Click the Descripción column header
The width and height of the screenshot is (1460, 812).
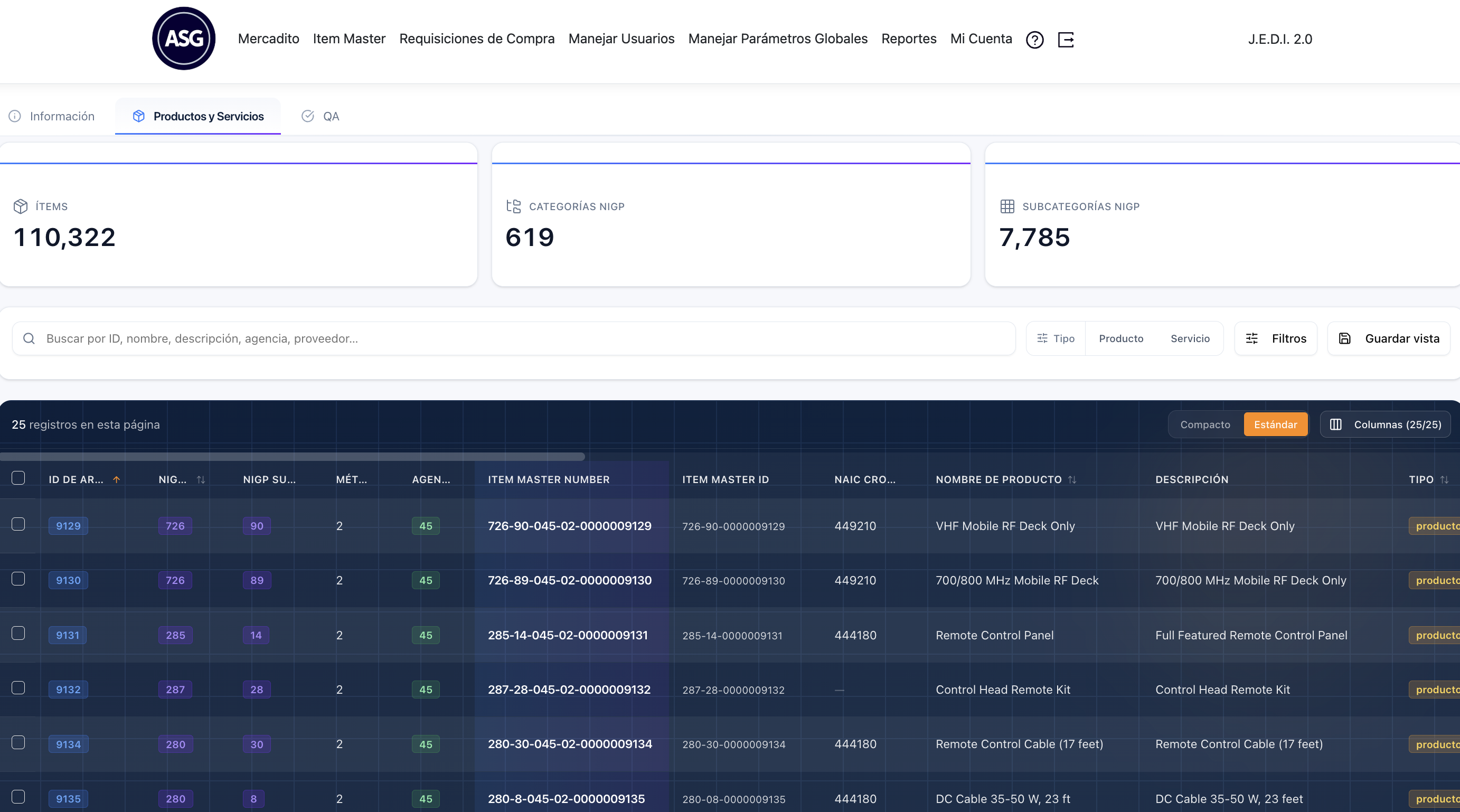(1192, 479)
